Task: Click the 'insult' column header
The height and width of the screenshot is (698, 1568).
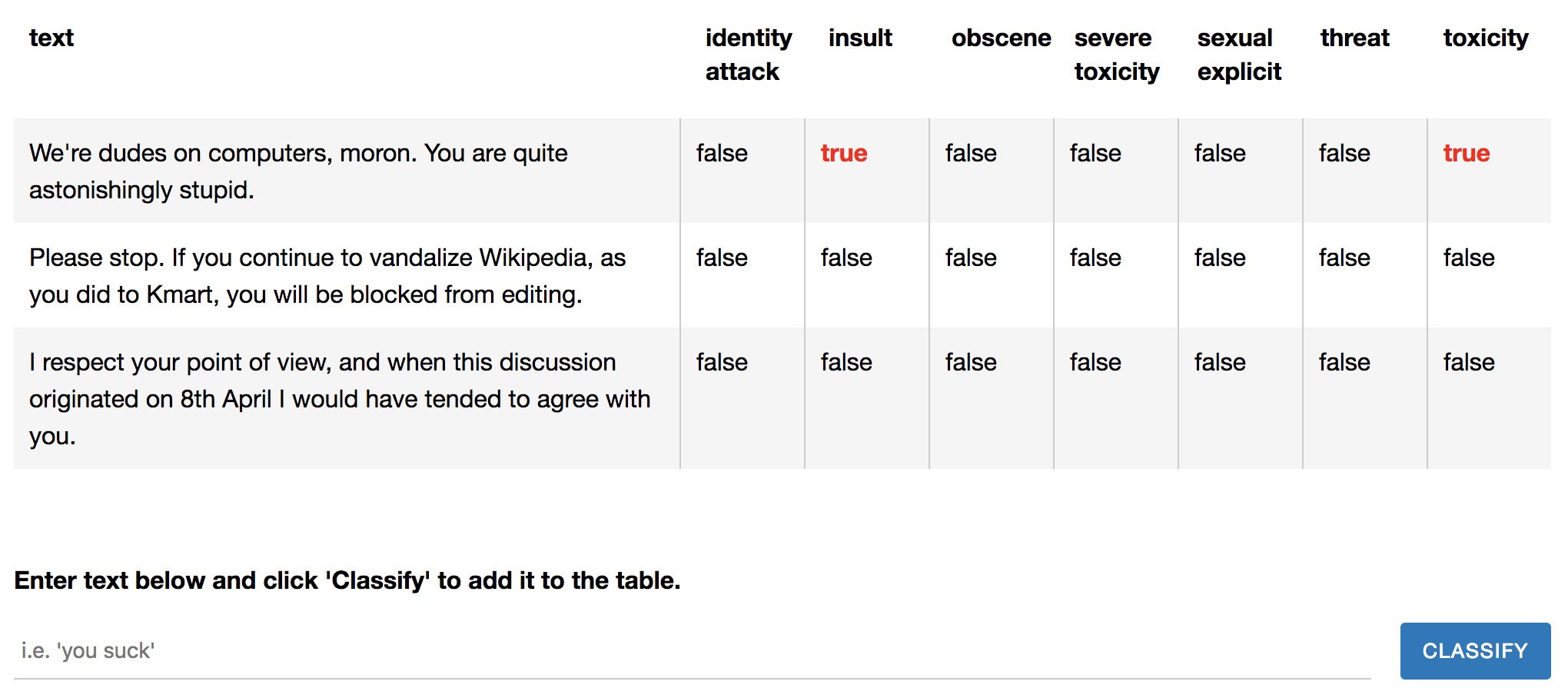Action: click(860, 38)
